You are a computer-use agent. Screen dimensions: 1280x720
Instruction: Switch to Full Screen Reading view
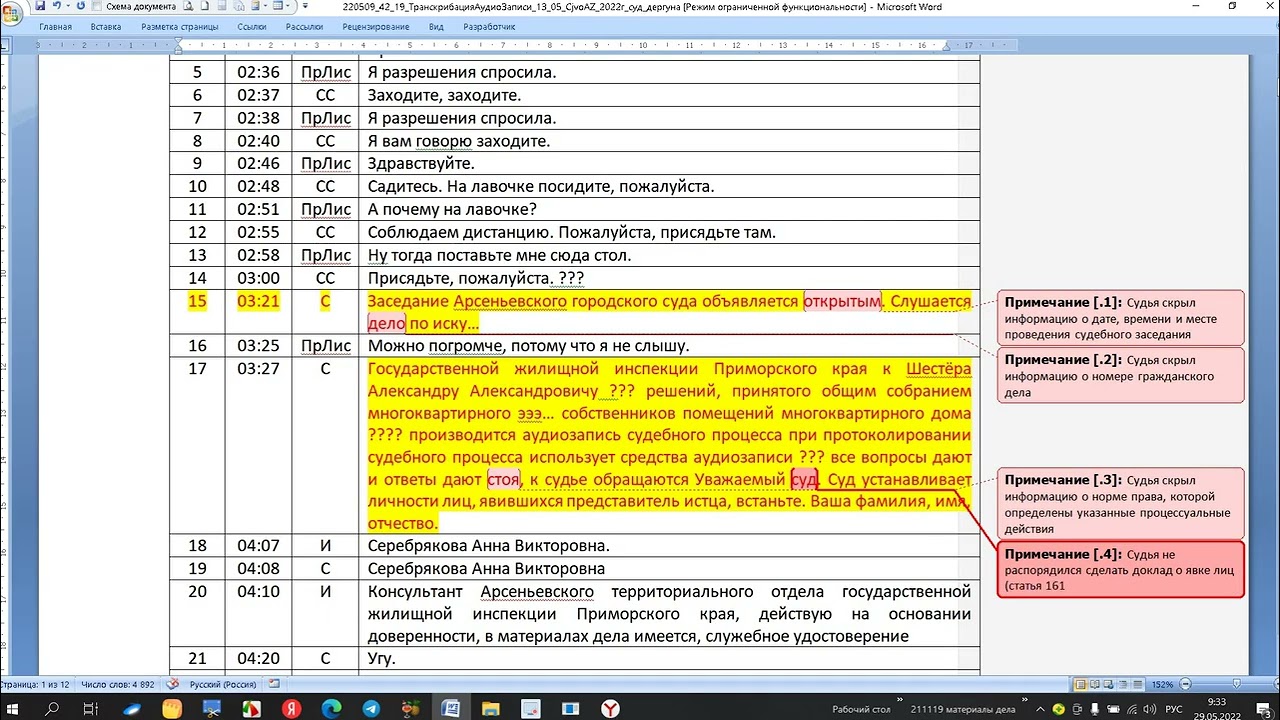pyautogui.click(x=1095, y=684)
